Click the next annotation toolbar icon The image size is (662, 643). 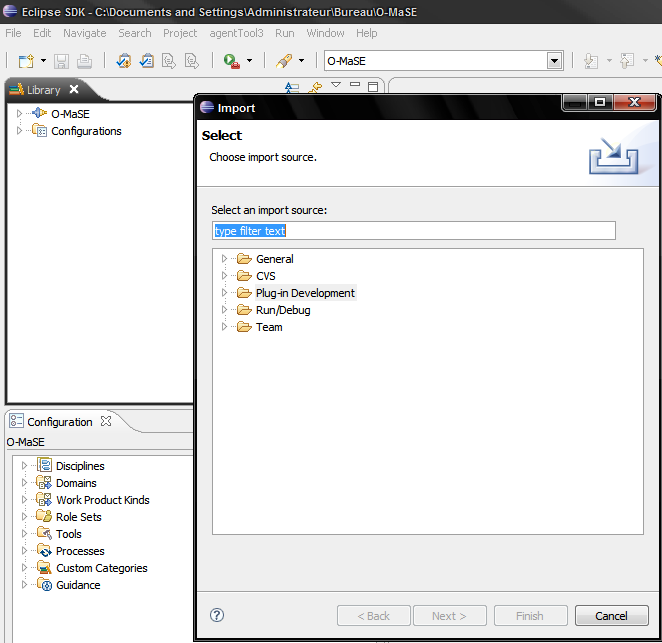tap(591, 61)
